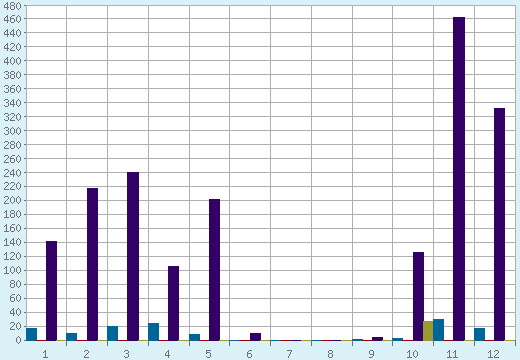The height and width of the screenshot is (360, 520).
Task: Click the x-axis label 12
Action: [x=493, y=354]
